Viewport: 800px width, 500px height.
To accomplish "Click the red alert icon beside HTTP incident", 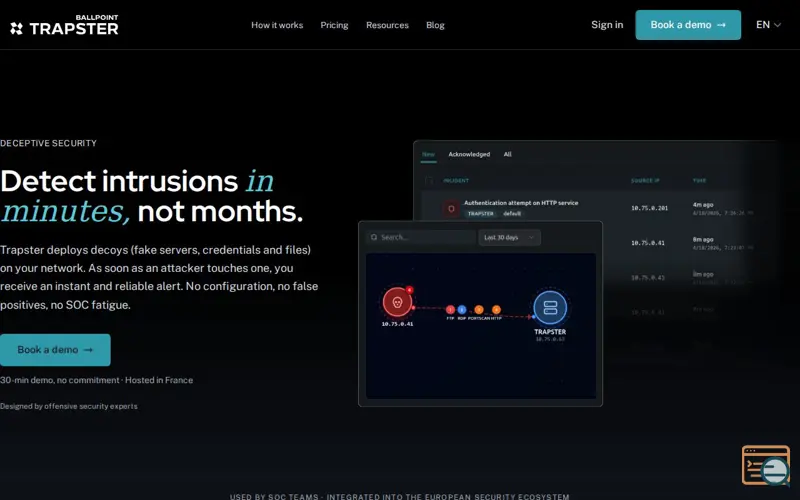I will coord(451,208).
